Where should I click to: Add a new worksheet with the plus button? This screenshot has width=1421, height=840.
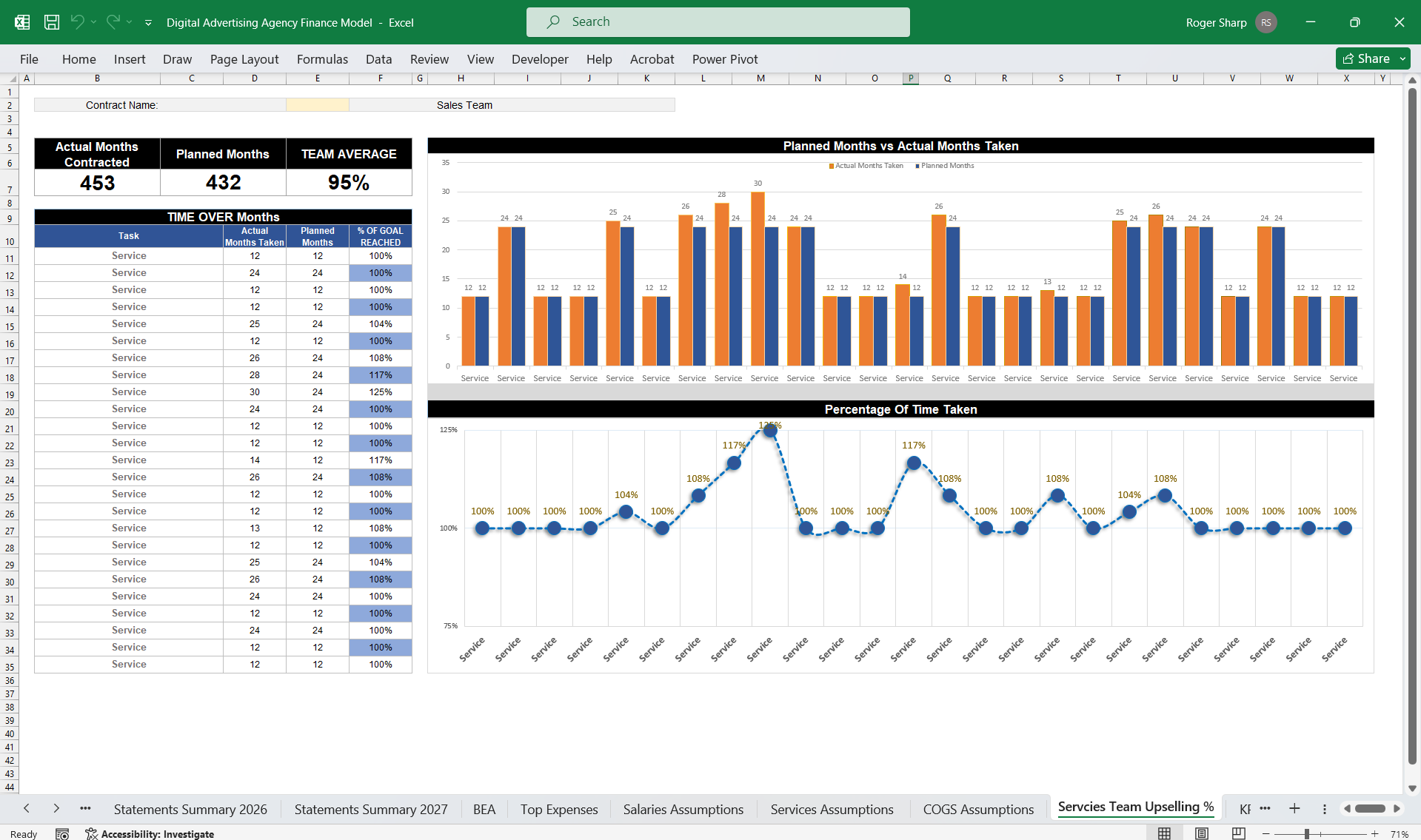(1294, 809)
